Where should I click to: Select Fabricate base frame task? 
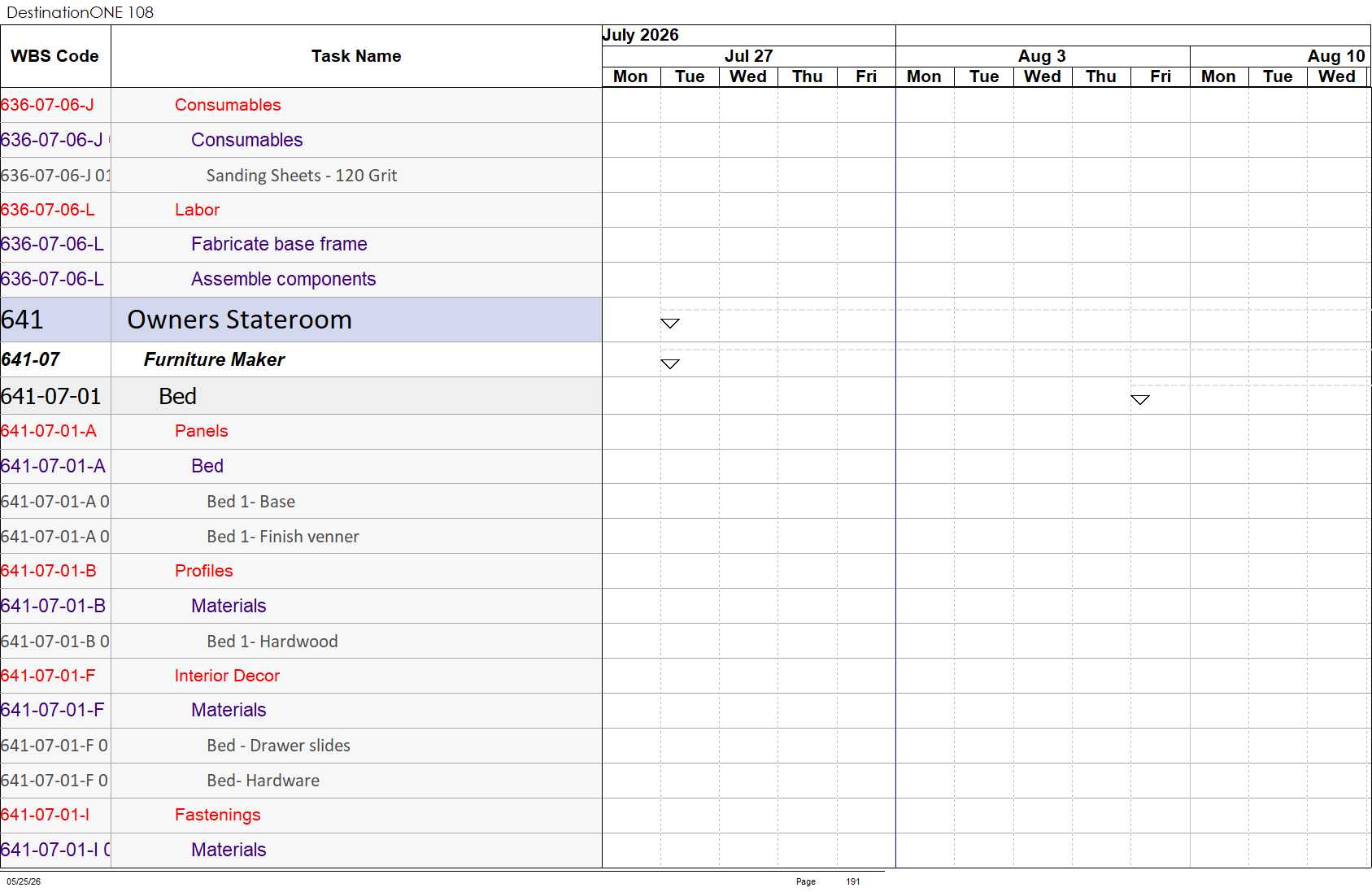pos(301,244)
